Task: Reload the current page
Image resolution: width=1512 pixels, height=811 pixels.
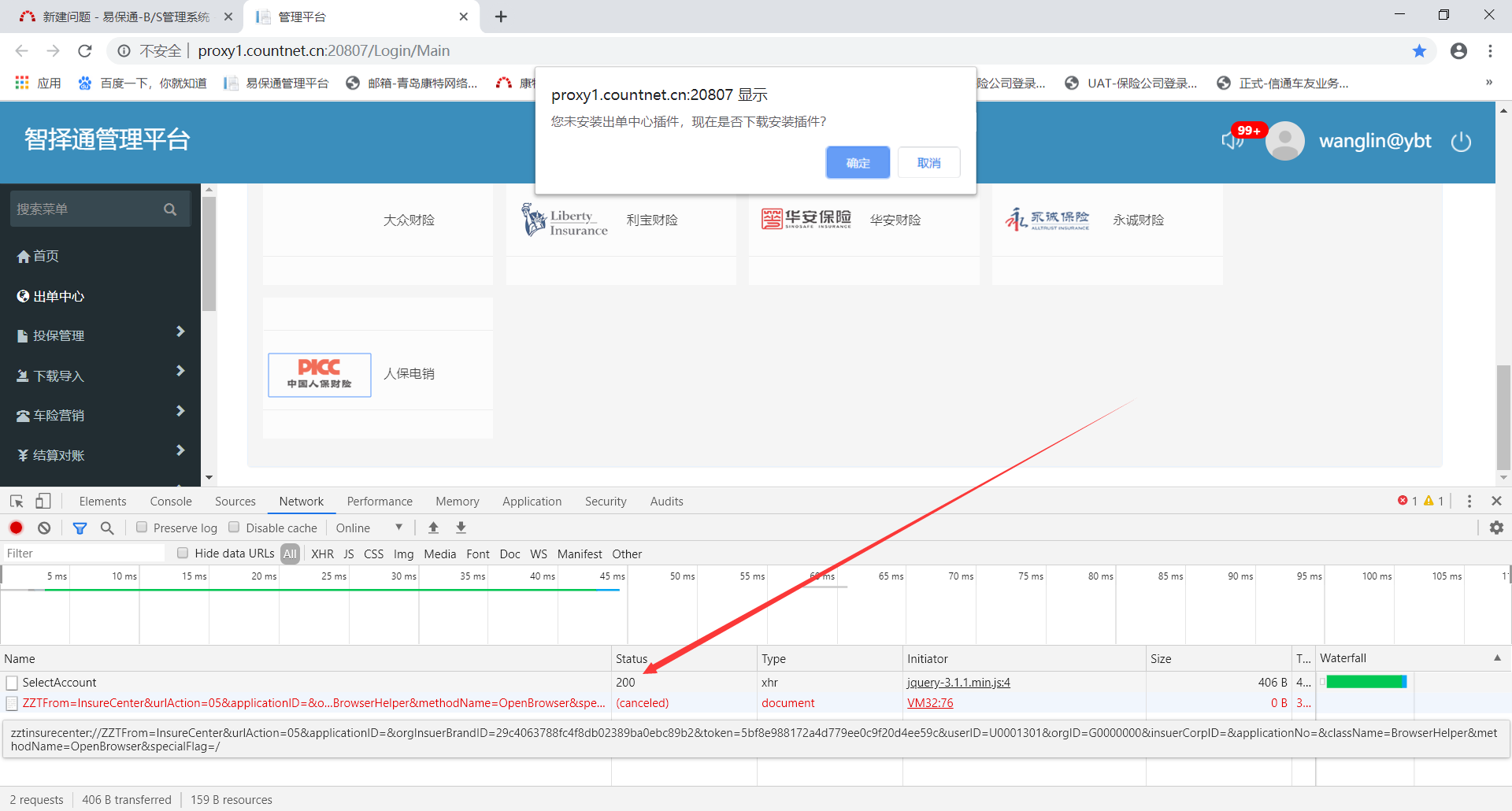Action: point(85,51)
